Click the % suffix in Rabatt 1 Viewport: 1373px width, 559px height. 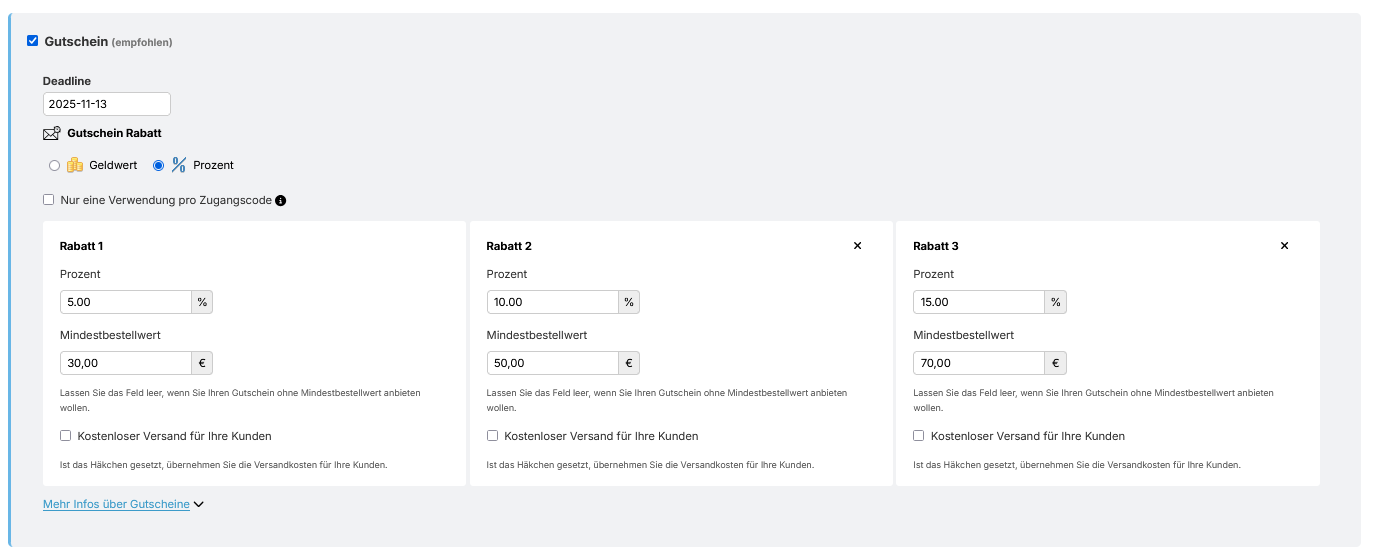pyautogui.click(x=202, y=302)
